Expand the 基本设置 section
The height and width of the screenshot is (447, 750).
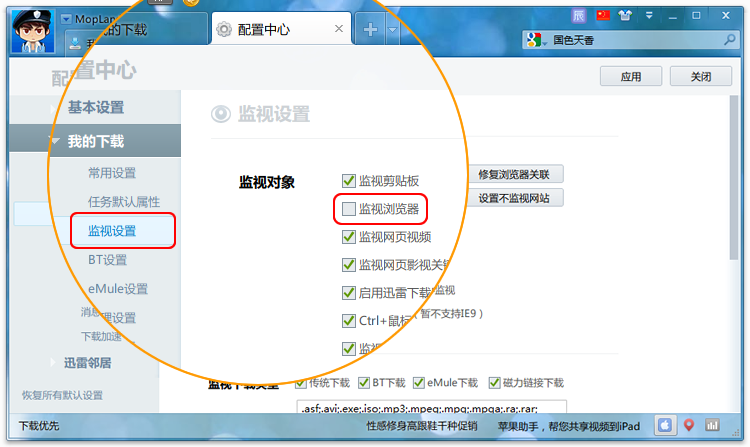click(95, 107)
